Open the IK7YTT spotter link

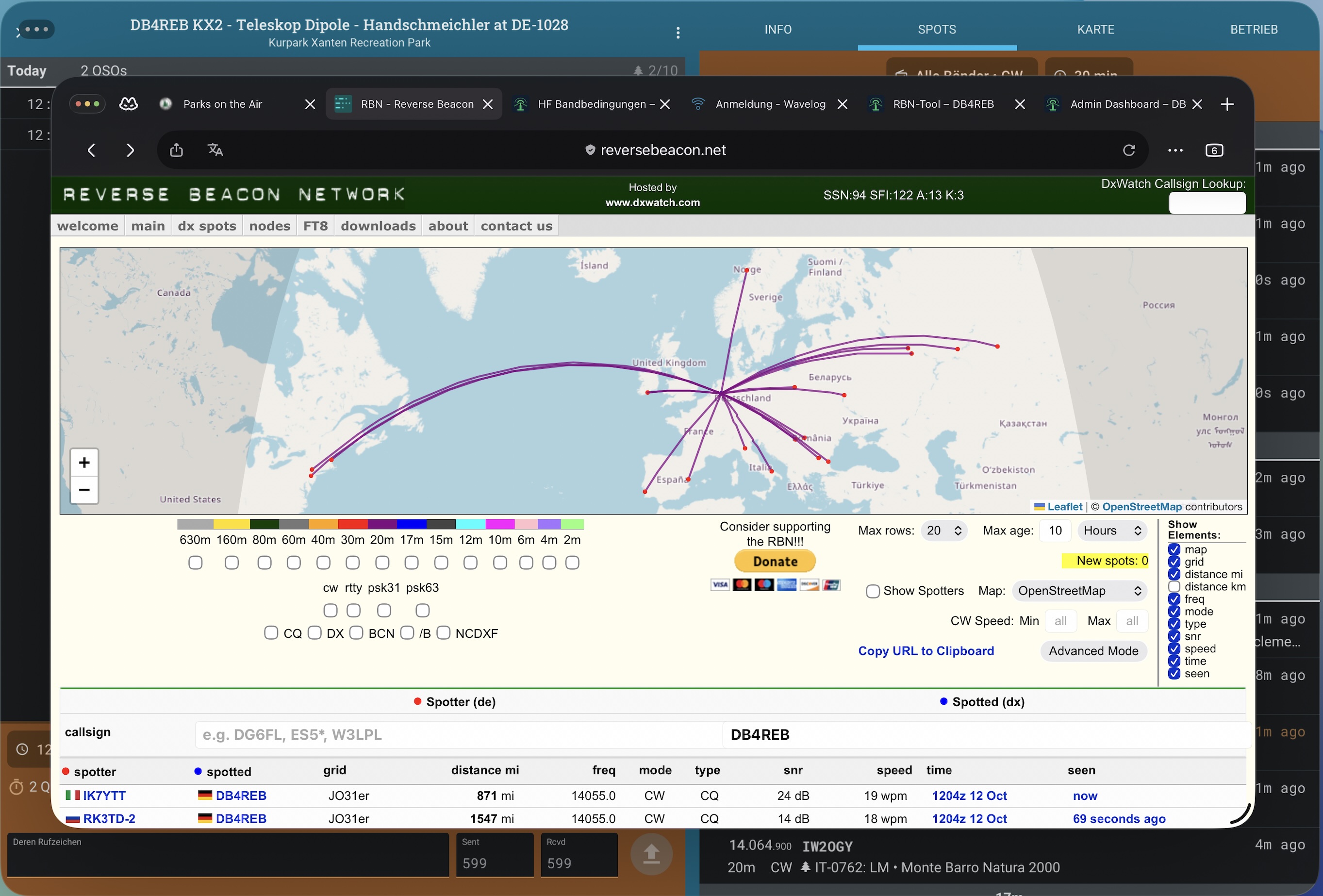coord(104,796)
